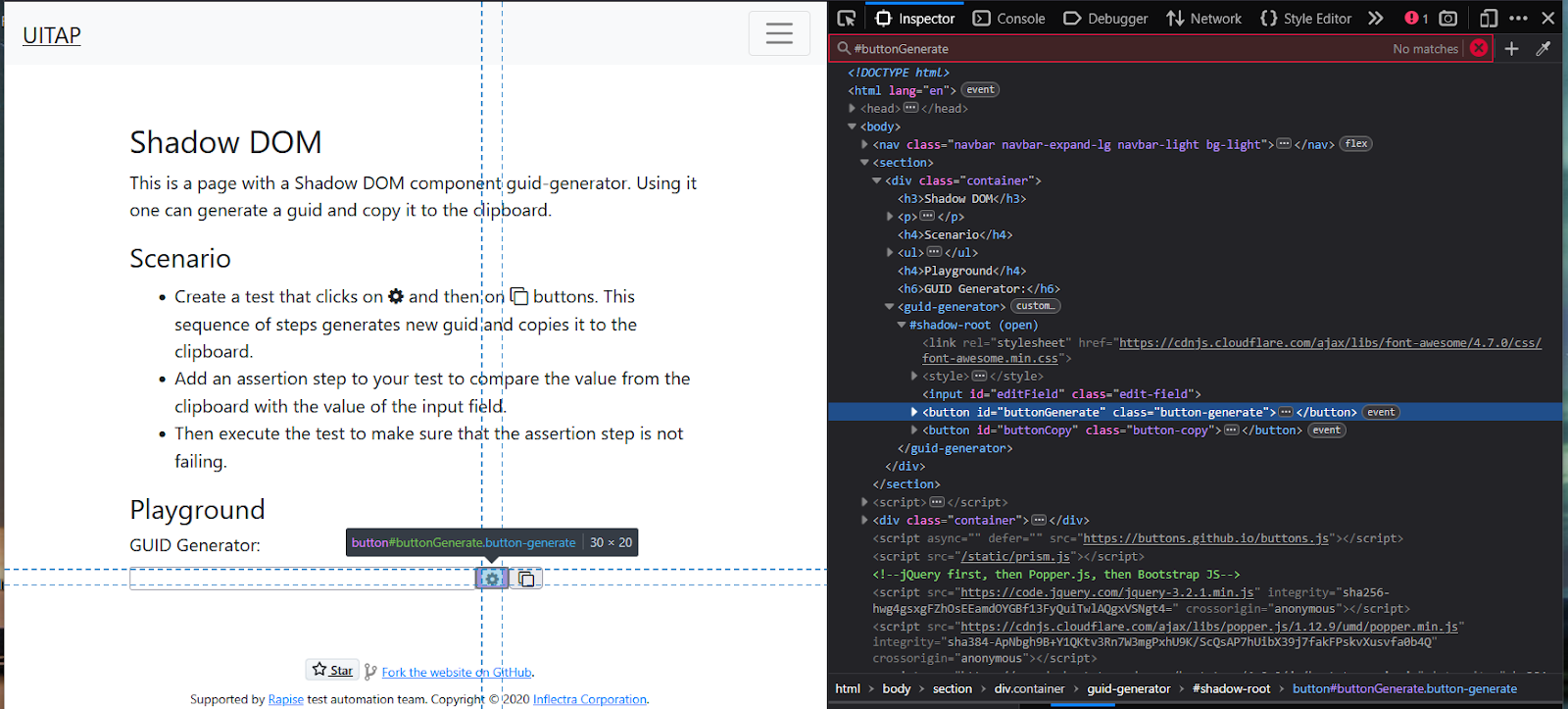Open the DevTools three-dots options menu
The image size is (1568, 709).
click(x=1519, y=18)
